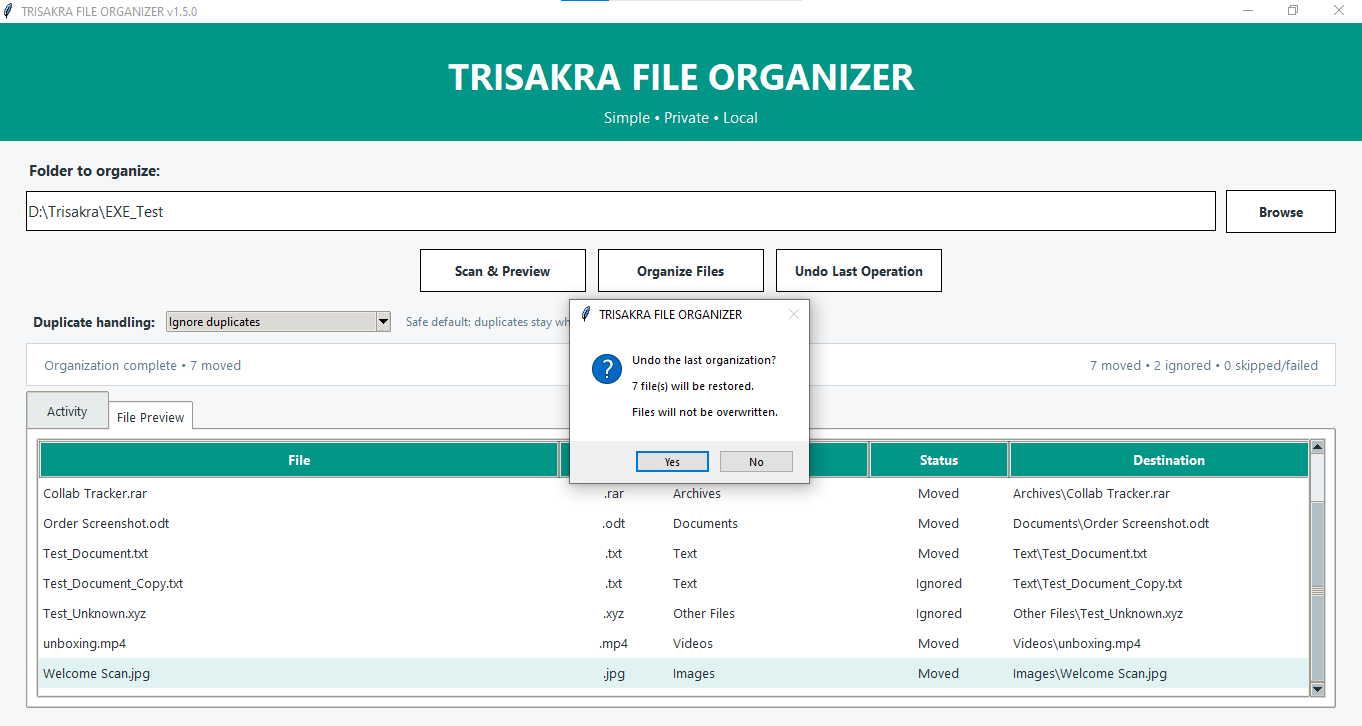Click the vertical scrollbar thumb
This screenshot has width=1362, height=726.
coord(1317,590)
